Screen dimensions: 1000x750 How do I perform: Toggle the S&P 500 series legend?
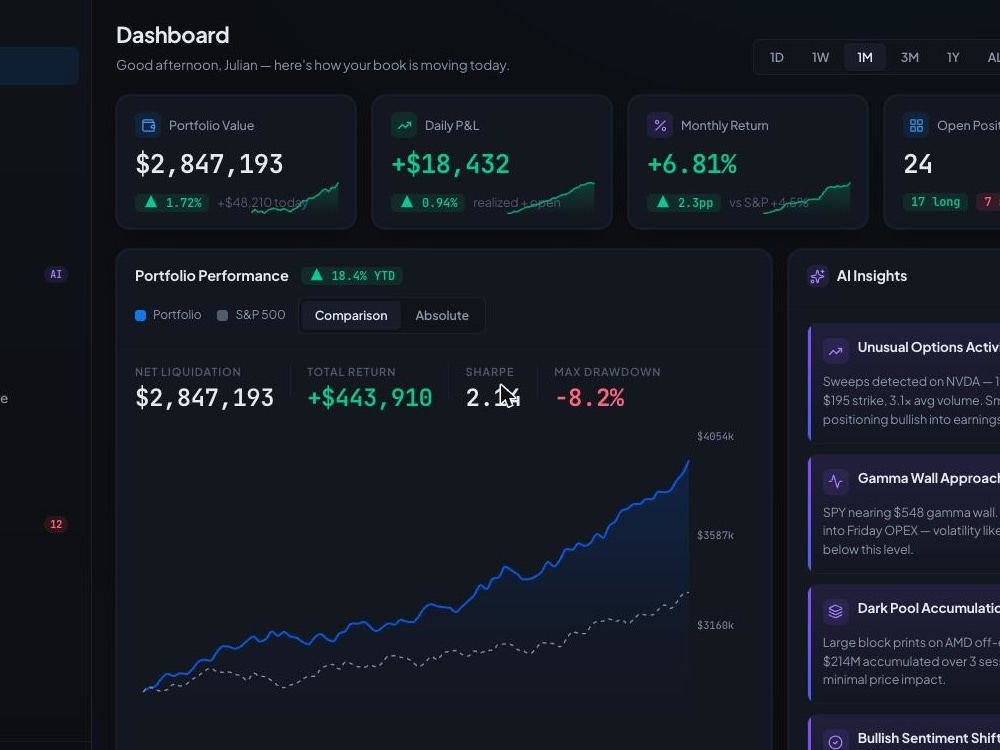click(251, 315)
